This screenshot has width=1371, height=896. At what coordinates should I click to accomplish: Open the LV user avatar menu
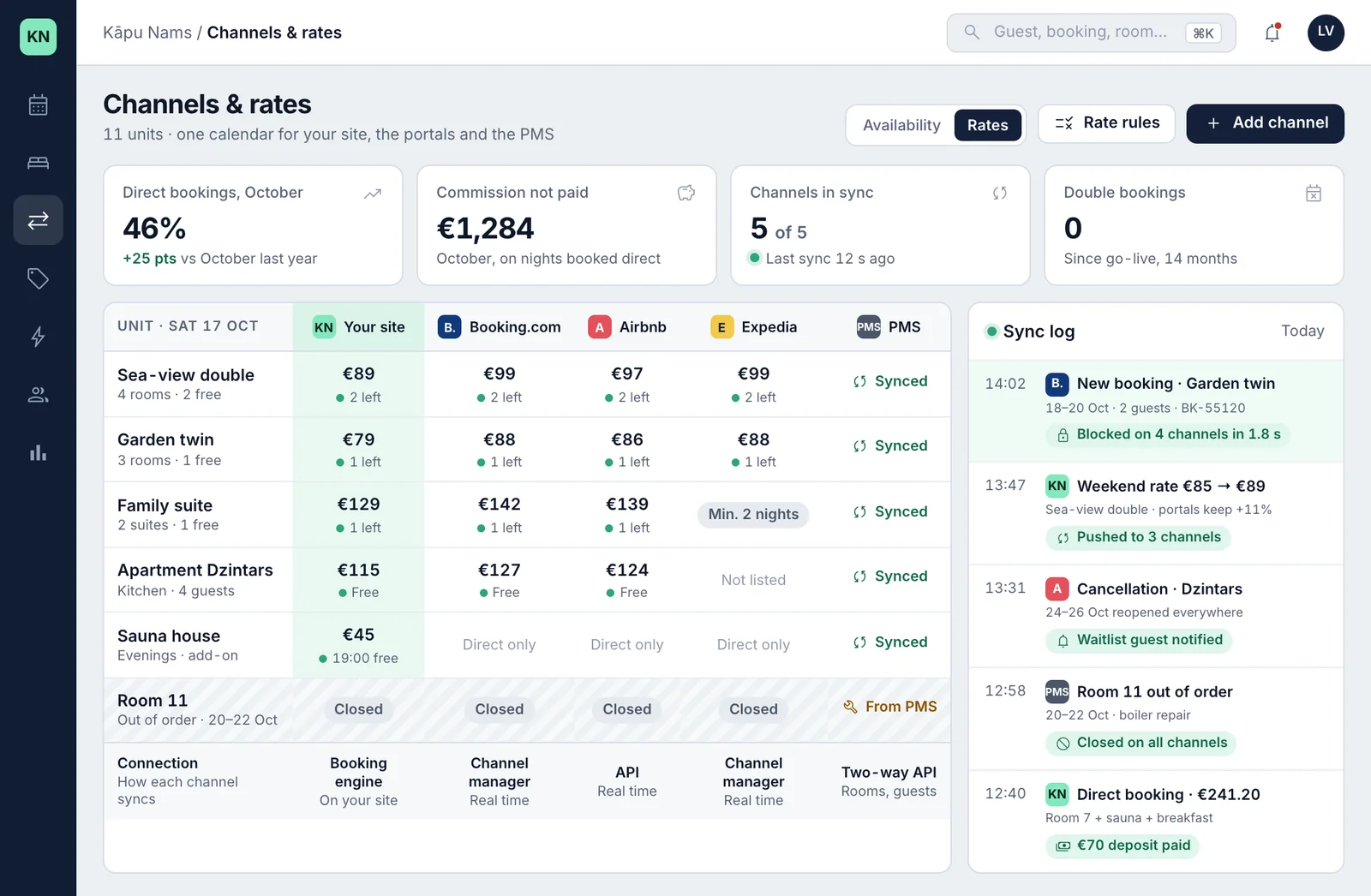[1326, 33]
